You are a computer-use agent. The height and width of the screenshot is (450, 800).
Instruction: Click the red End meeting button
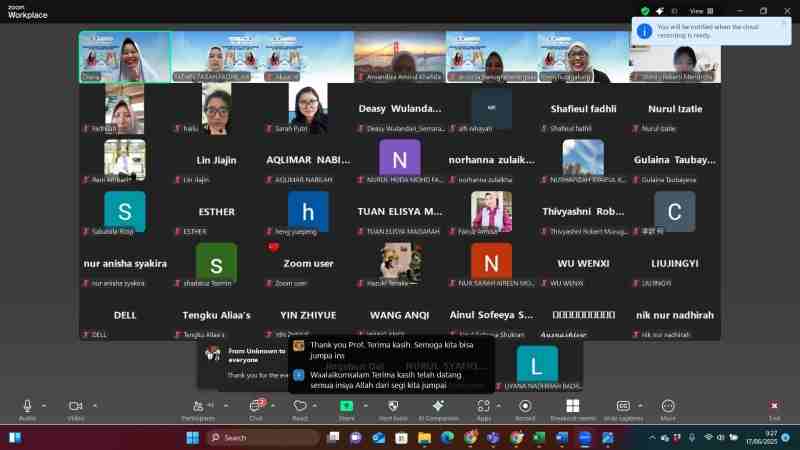click(774, 408)
